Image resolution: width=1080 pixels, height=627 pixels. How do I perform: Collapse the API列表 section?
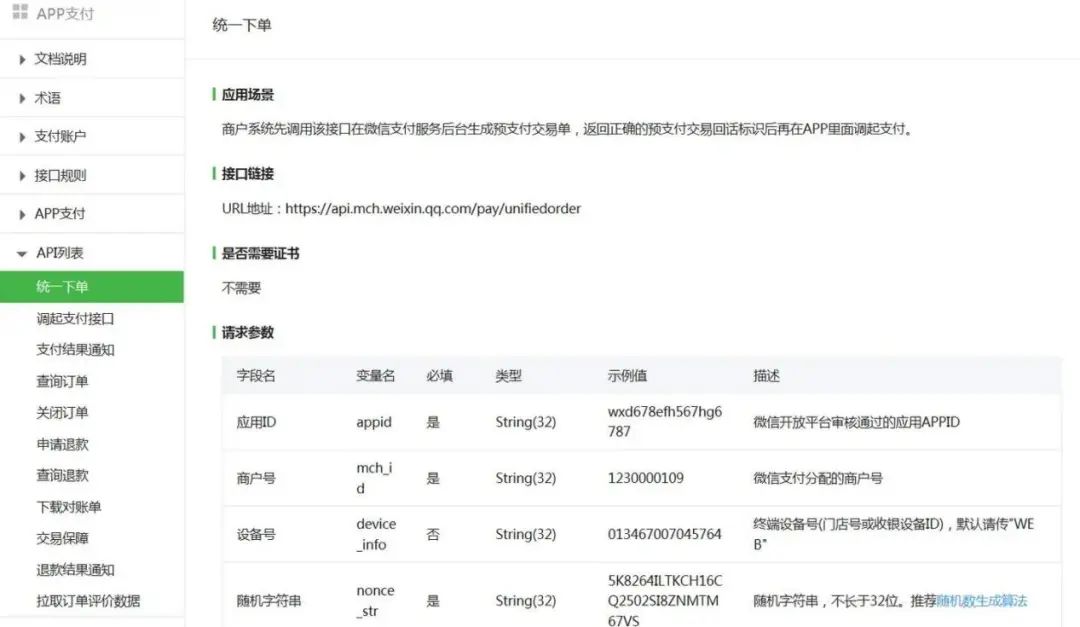pos(22,253)
